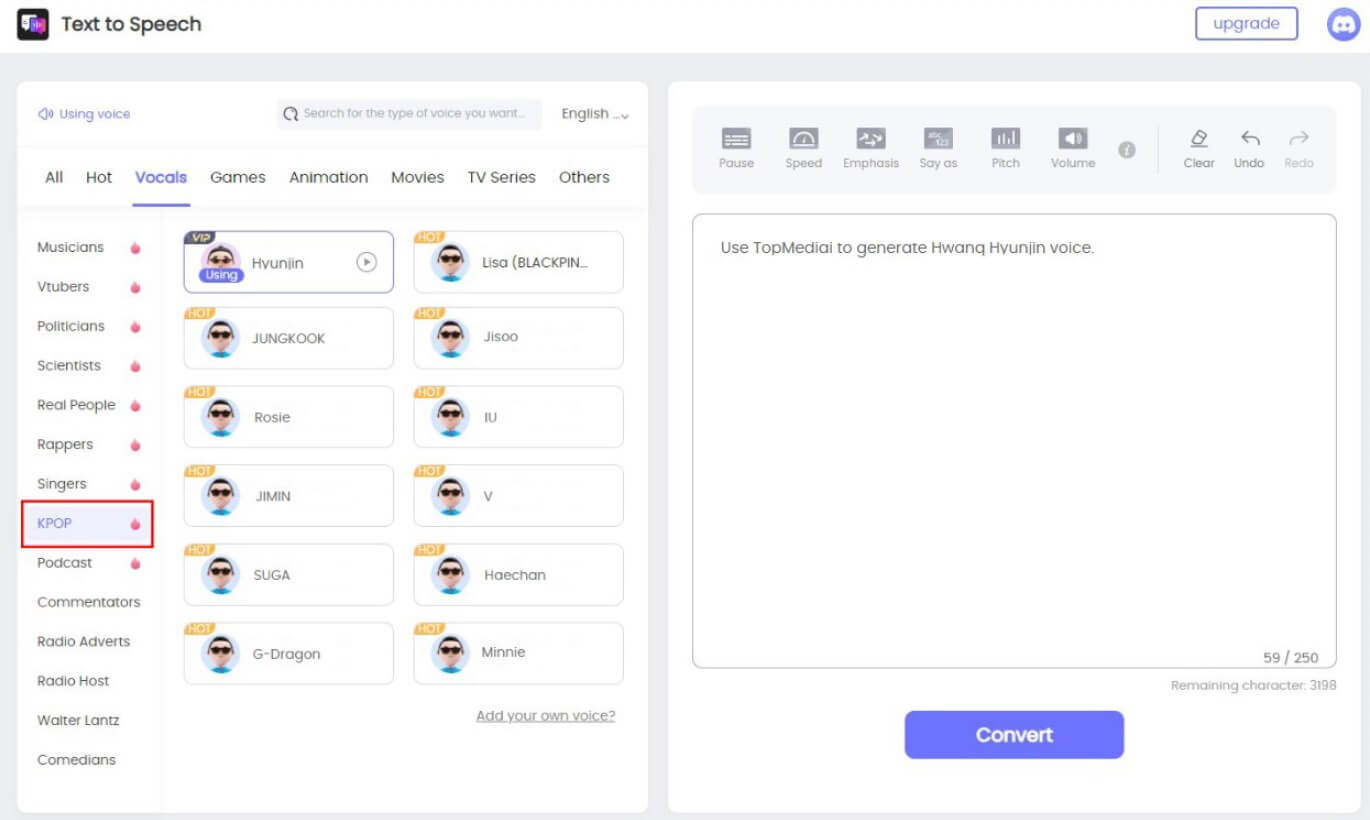
Task: Select the SUGA voice card
Action: 289,575
